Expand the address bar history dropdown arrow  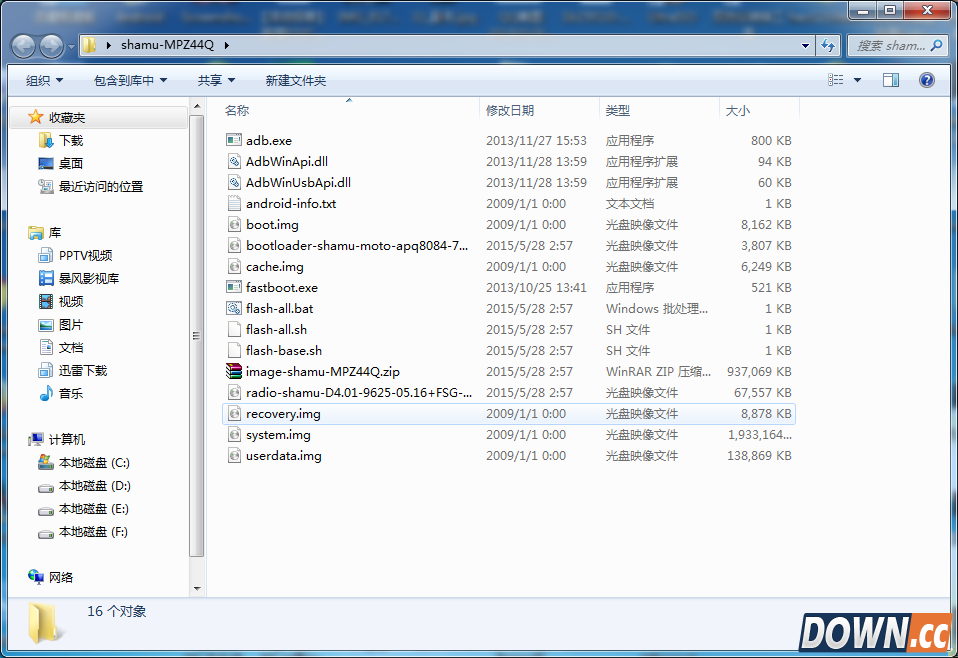coord(806,45)
